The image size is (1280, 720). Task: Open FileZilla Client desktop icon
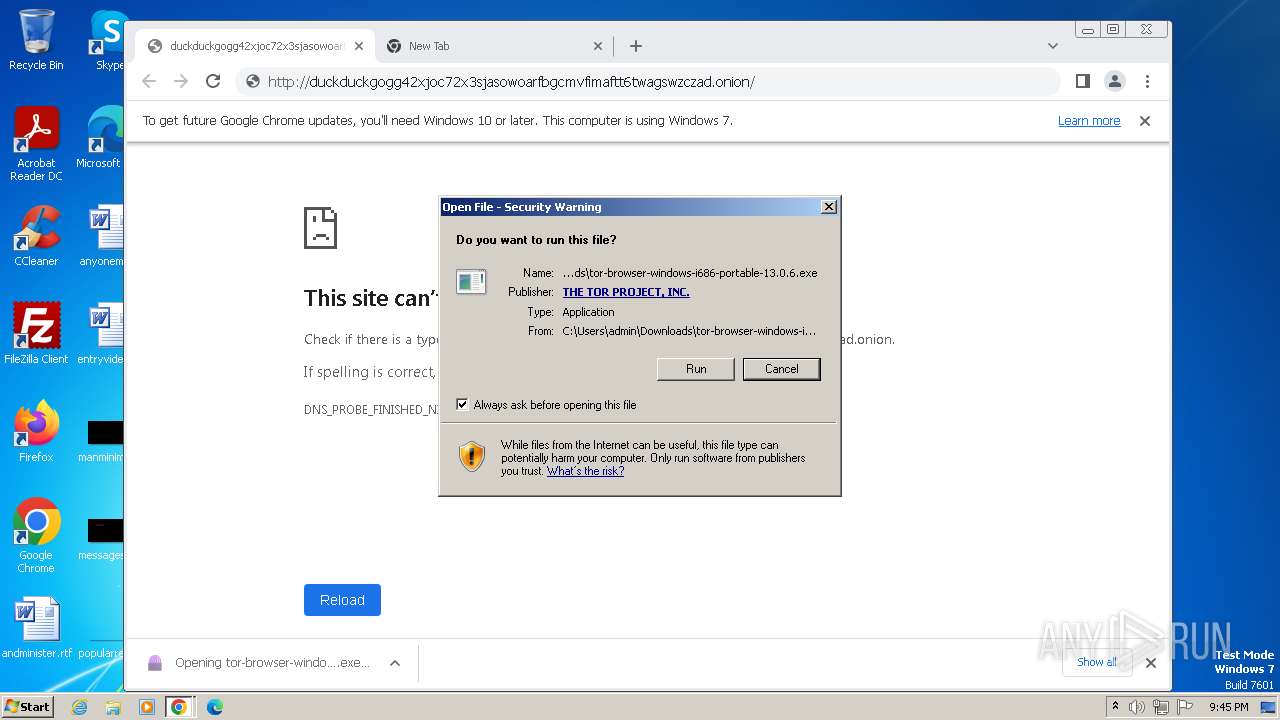tap(36, 334)
